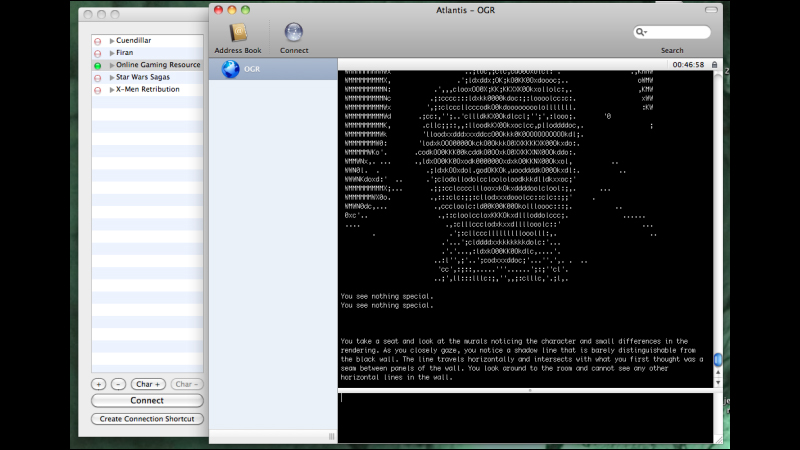The height and width of the screenshot is (450, 800).
Task: Click the scrollbar down arrow in output pane
Action: pyautogui.click(x=718, y=383)
